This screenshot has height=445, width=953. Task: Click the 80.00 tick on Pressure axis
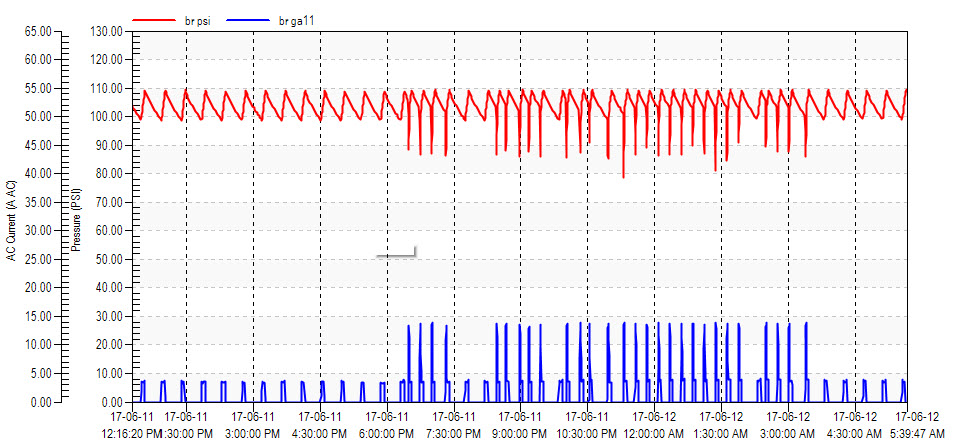(x=109, y=174)
